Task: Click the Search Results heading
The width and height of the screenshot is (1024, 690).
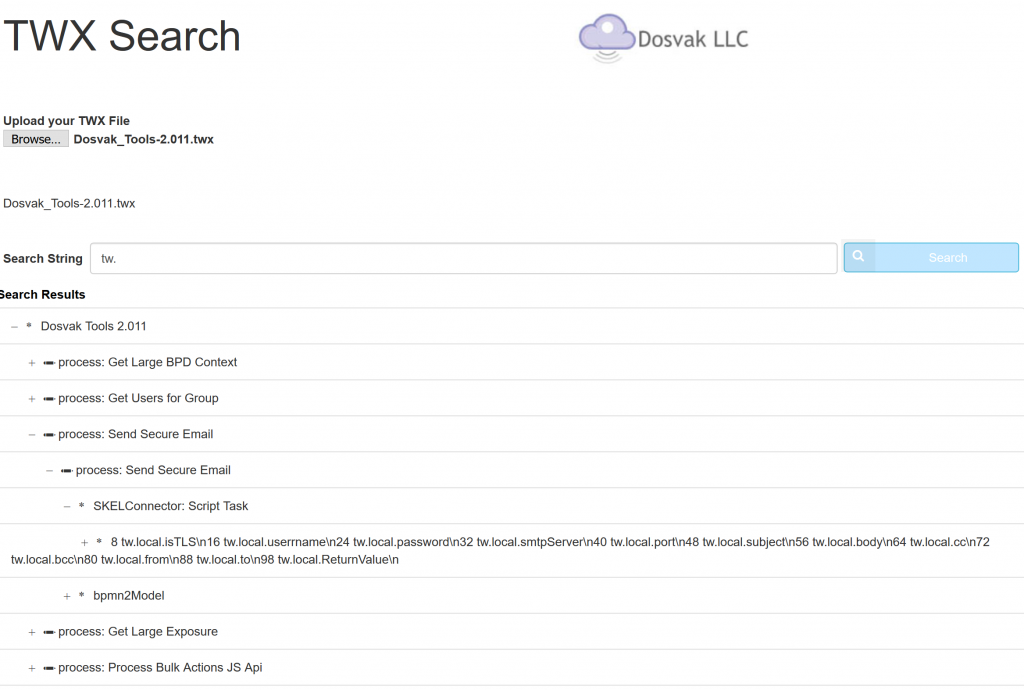Action: coord(42,294)
